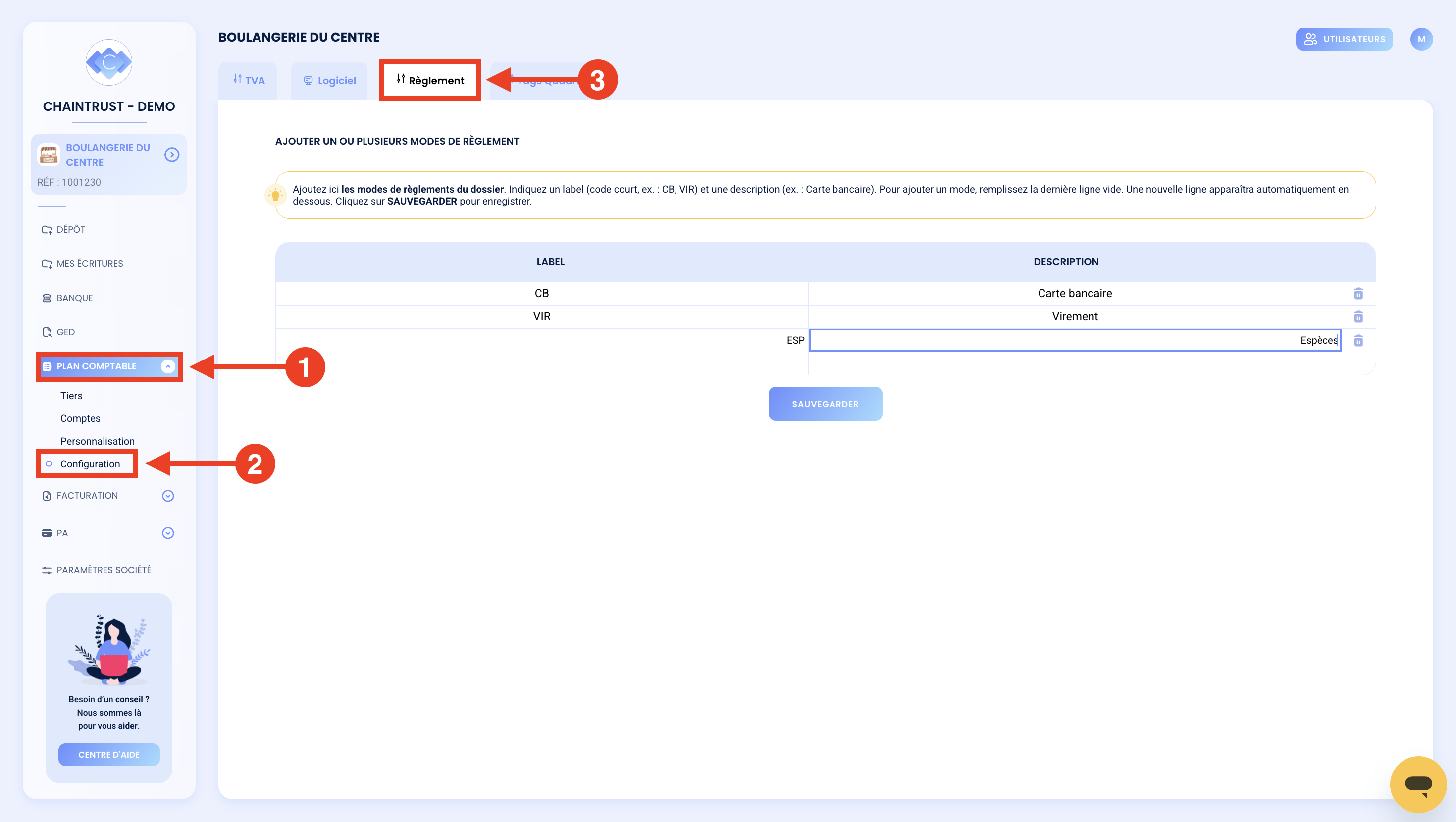Delete the Carte bancaire row

pyautogui.click(x=1358, y=294)
